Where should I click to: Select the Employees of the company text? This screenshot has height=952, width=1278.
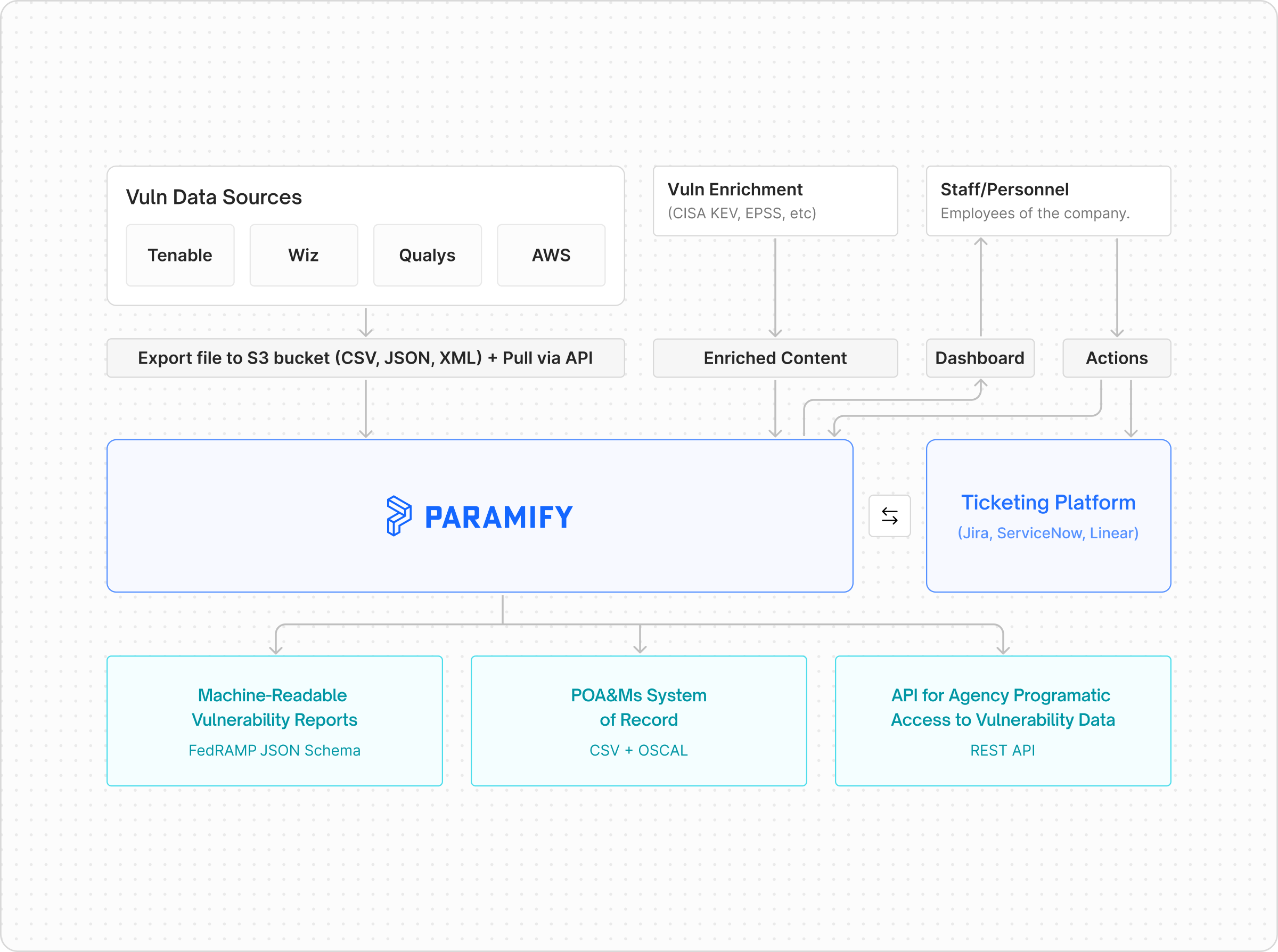(x=1035, y=213)
